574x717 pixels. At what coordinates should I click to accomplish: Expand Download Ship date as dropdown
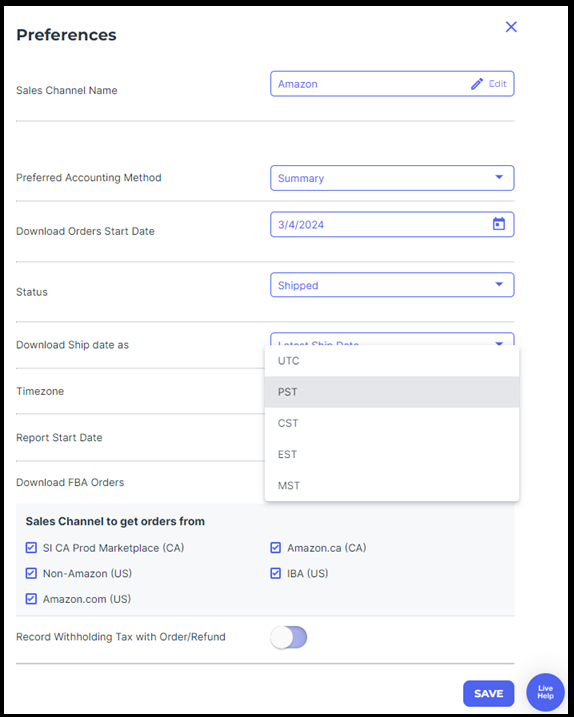click(x=392, y=339)
